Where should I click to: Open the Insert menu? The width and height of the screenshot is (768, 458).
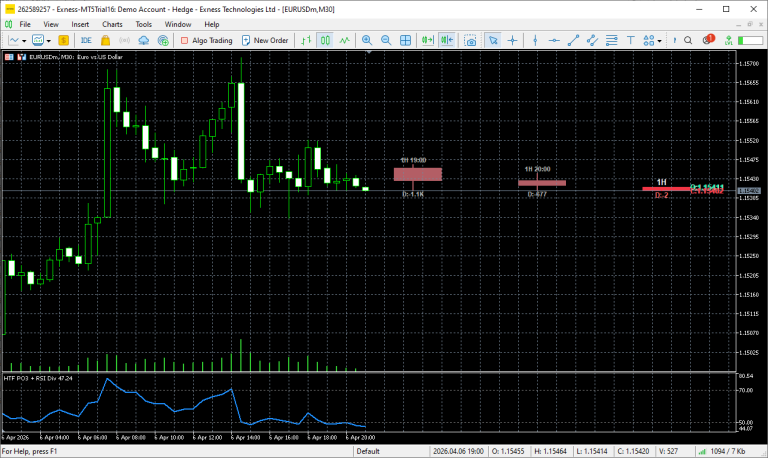[80, 24]
